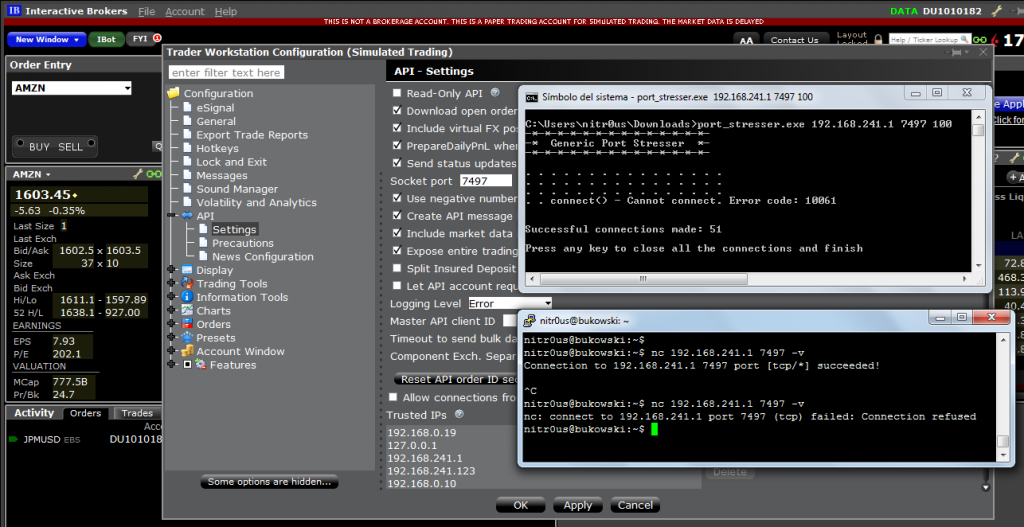Switch to the Orders tab in Activity
This screenshot has height=527, width=1024.
86,413
